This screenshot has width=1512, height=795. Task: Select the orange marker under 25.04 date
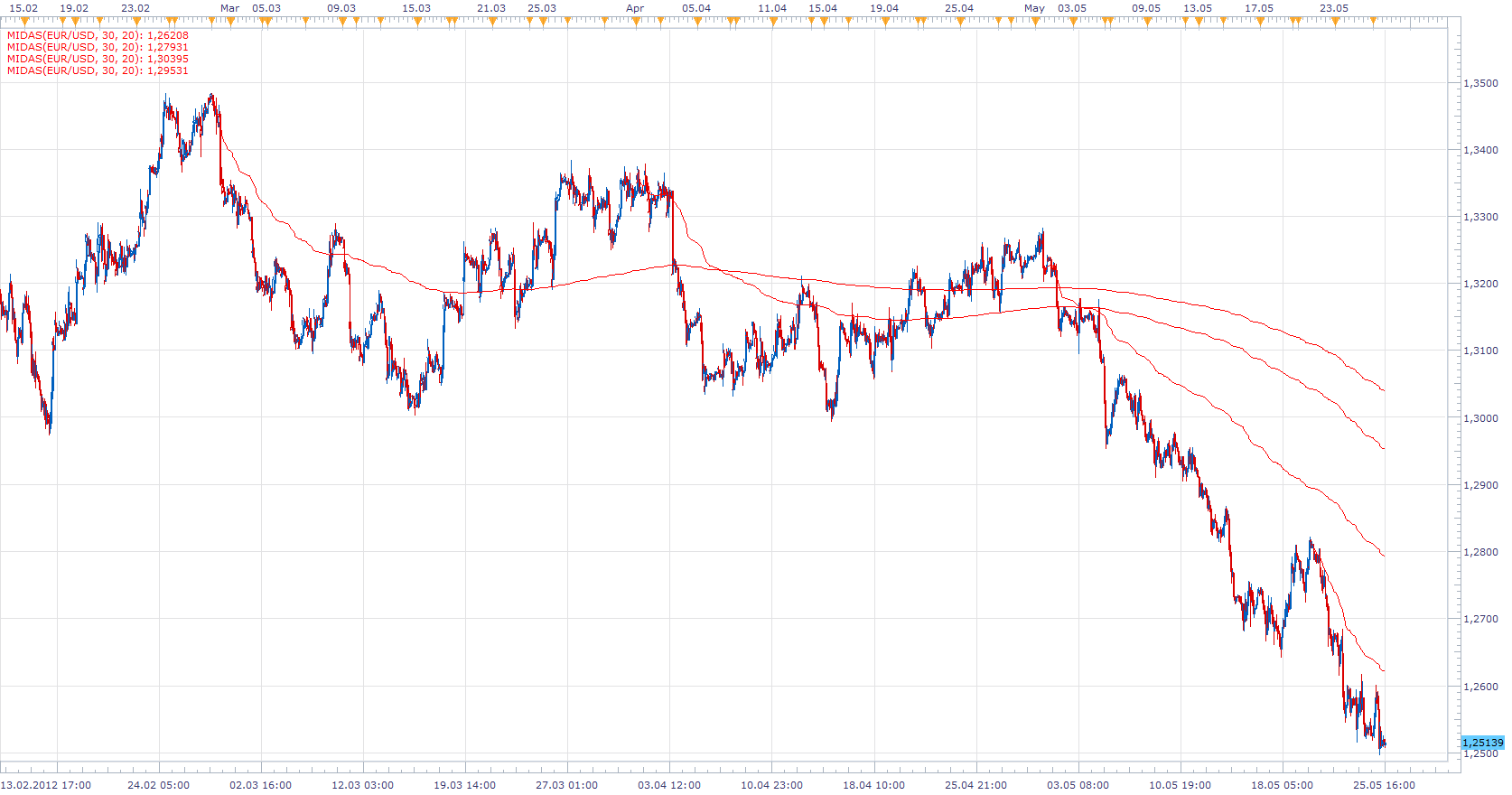tap(960, 21)
